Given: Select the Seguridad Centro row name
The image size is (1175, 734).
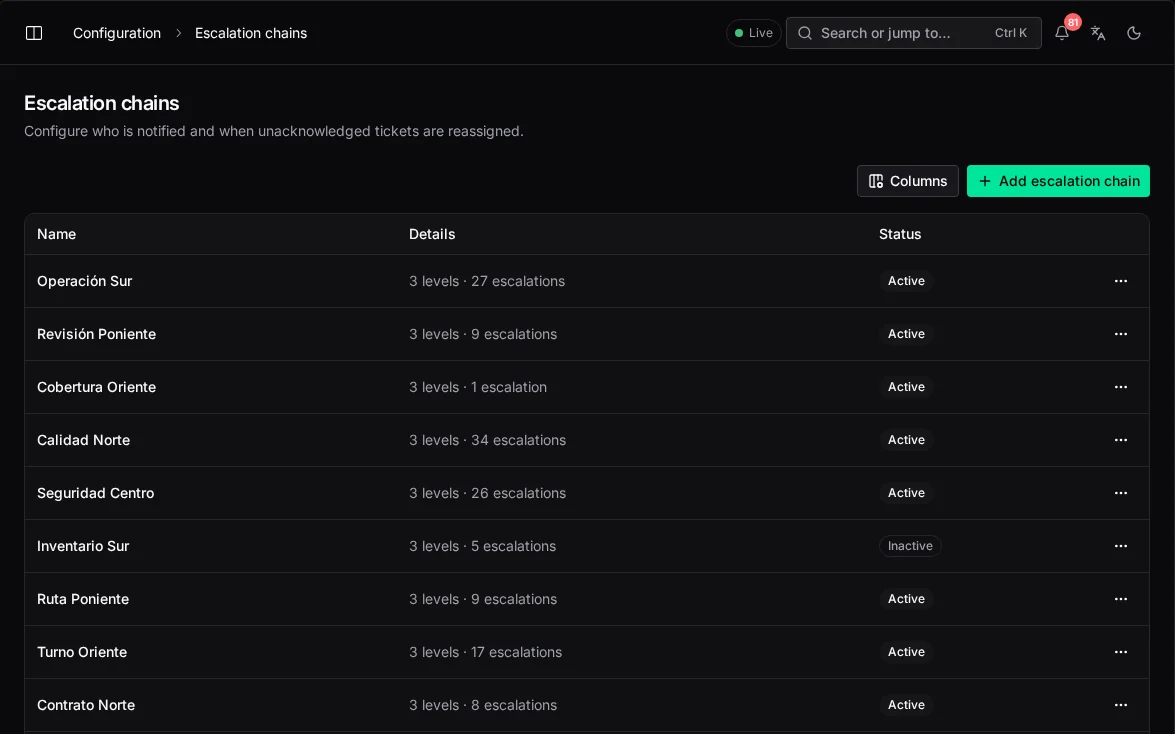Looking at the screenshot, I should pos(95,493).
